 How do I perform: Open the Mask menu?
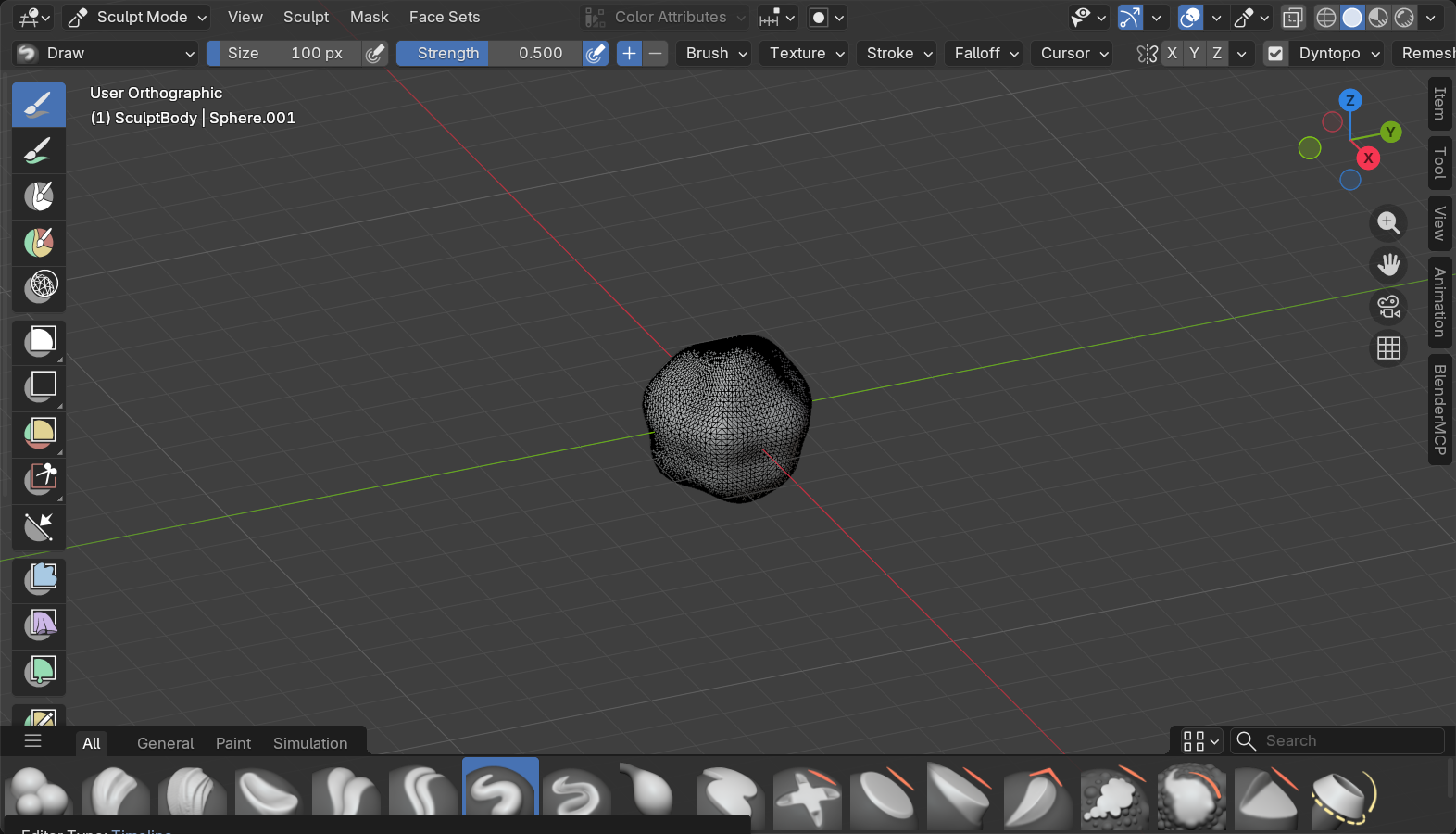[369, 18]
